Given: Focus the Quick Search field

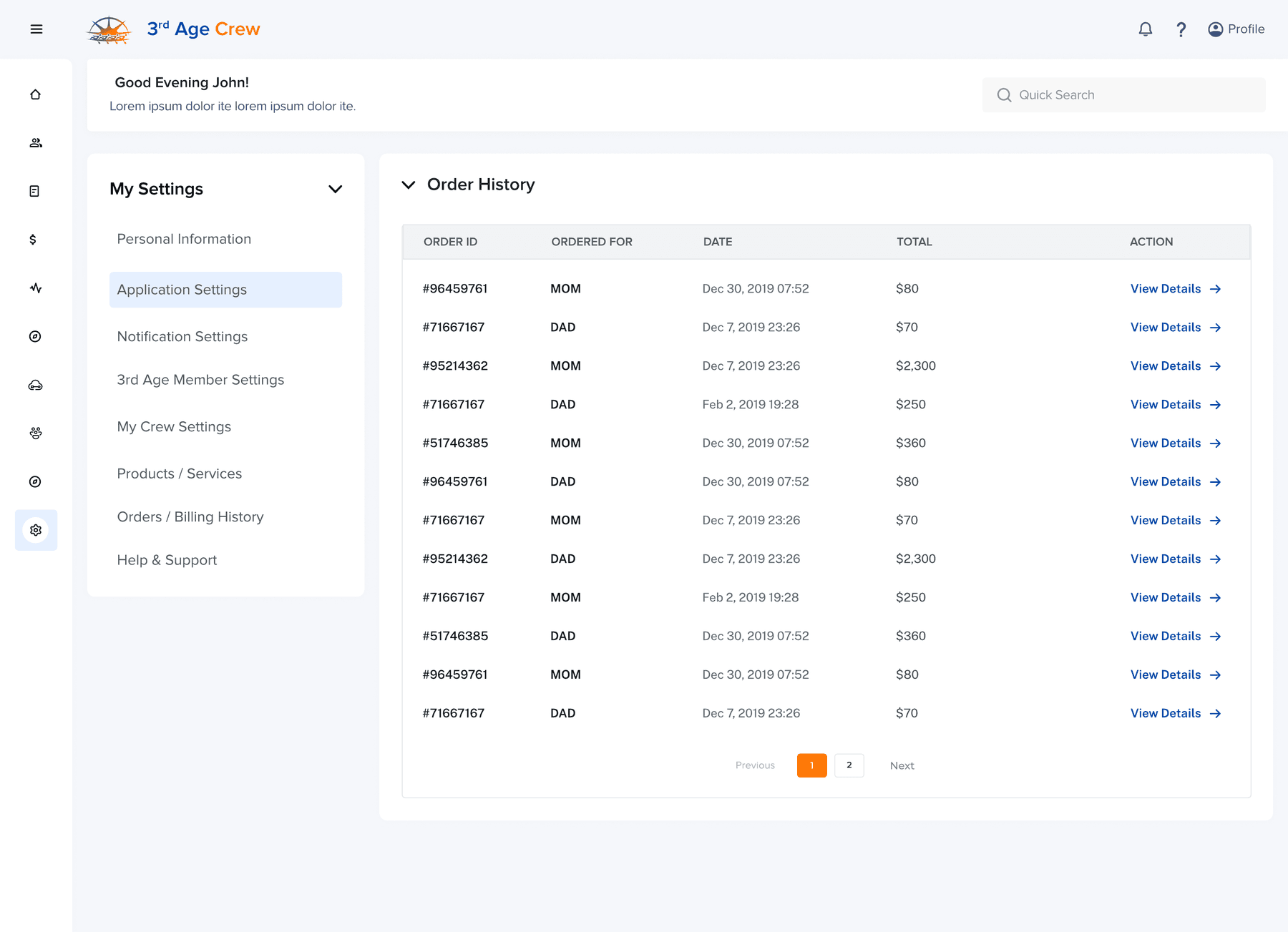Looking at the screenshot, I should click(1123, 95).
